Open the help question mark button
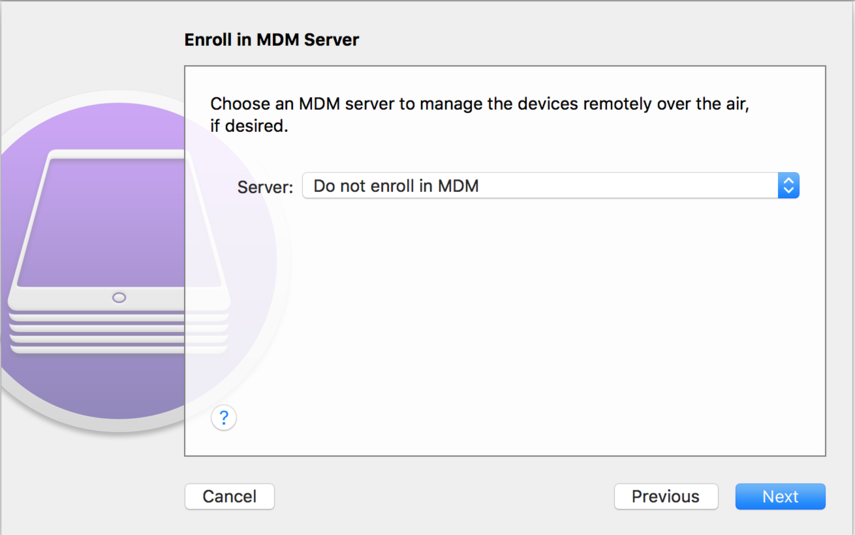855x535 pixels. coord(224,418)
